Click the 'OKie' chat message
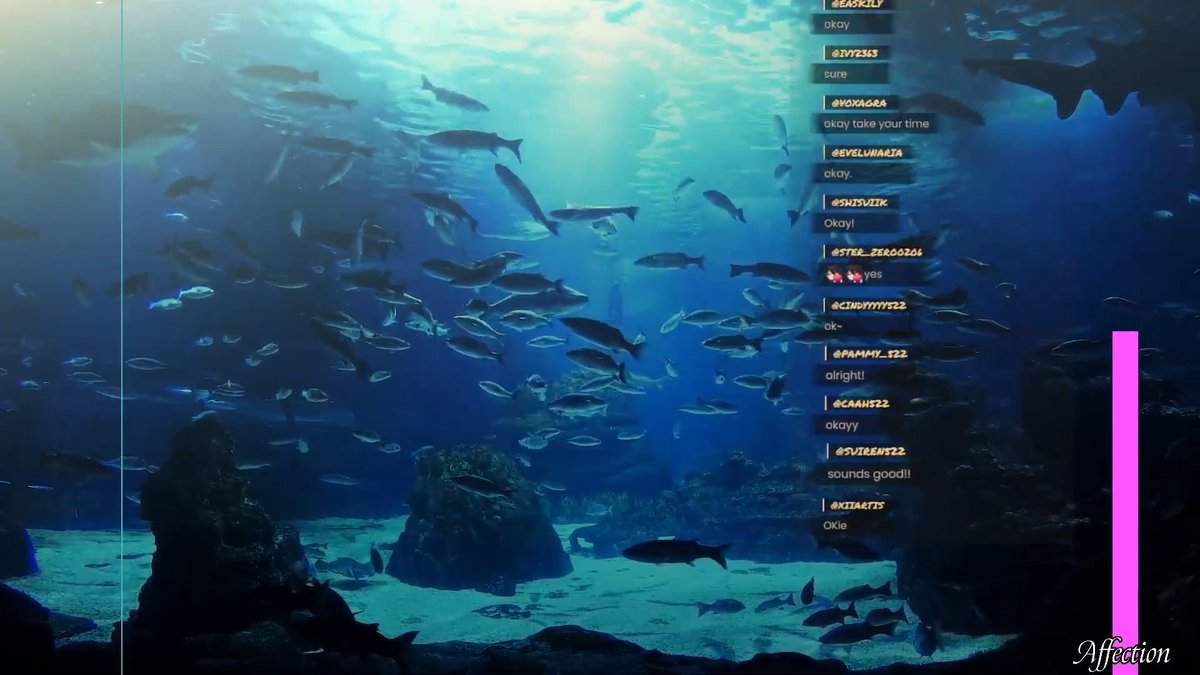This screenshot has width=1200, height=675. point(835,525)
